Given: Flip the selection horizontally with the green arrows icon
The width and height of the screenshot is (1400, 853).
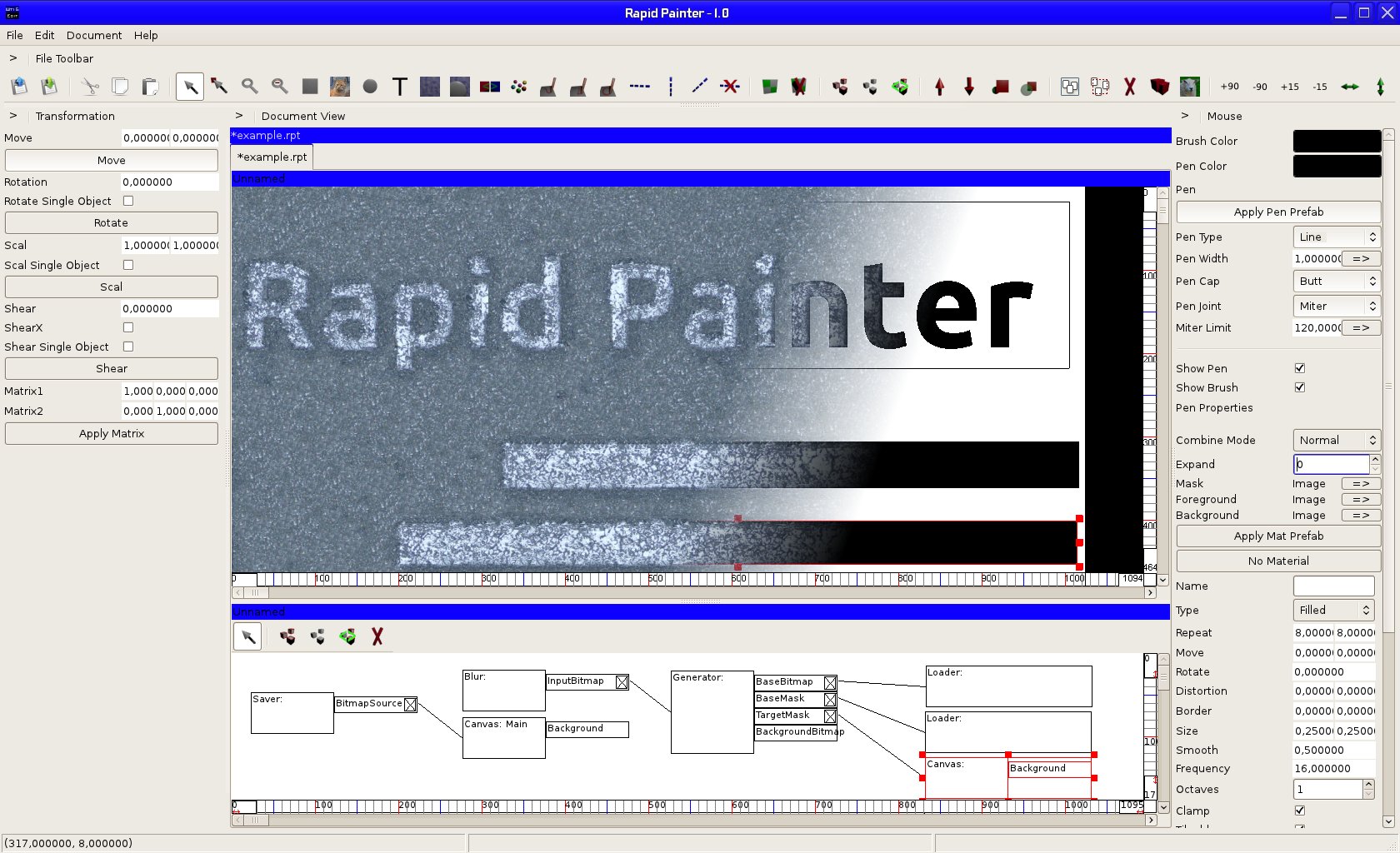Looking at the screenshot, I should coord(1350,87).
